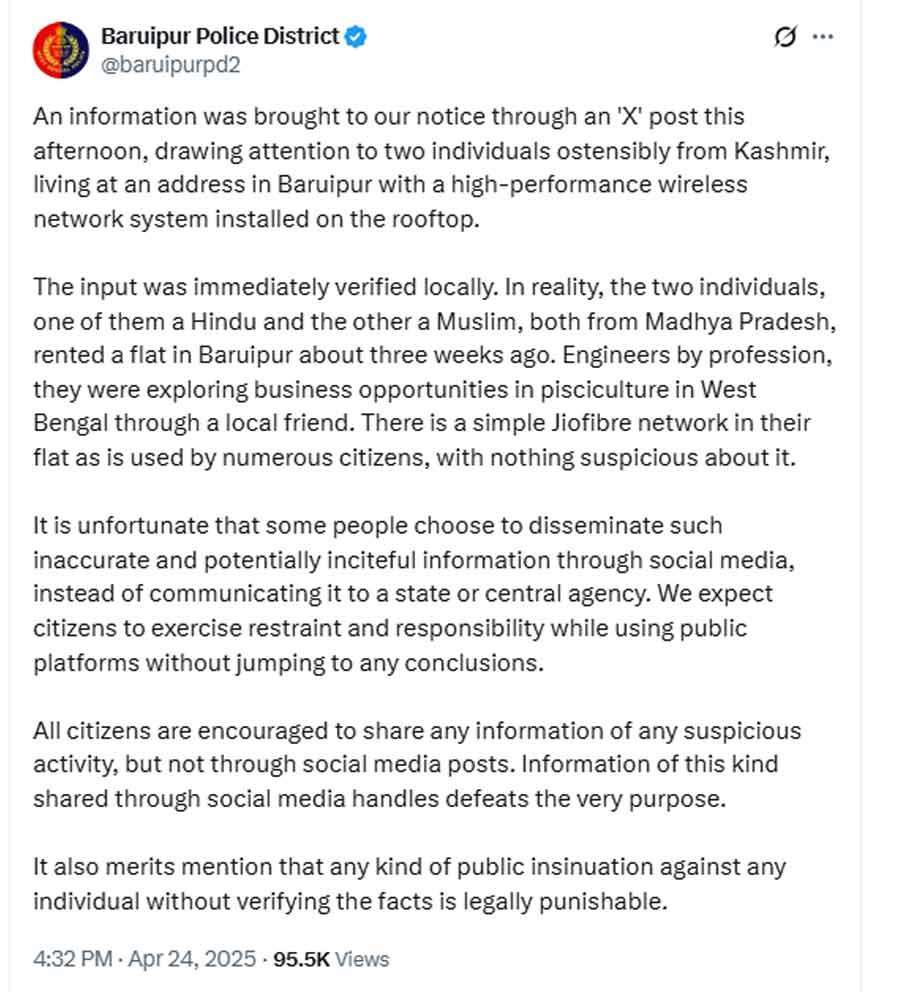Click the text 'Madhya Pradesh' in the post
This screenshot has height=992, width=900.
pyautogui.click(x=740, y=321)
